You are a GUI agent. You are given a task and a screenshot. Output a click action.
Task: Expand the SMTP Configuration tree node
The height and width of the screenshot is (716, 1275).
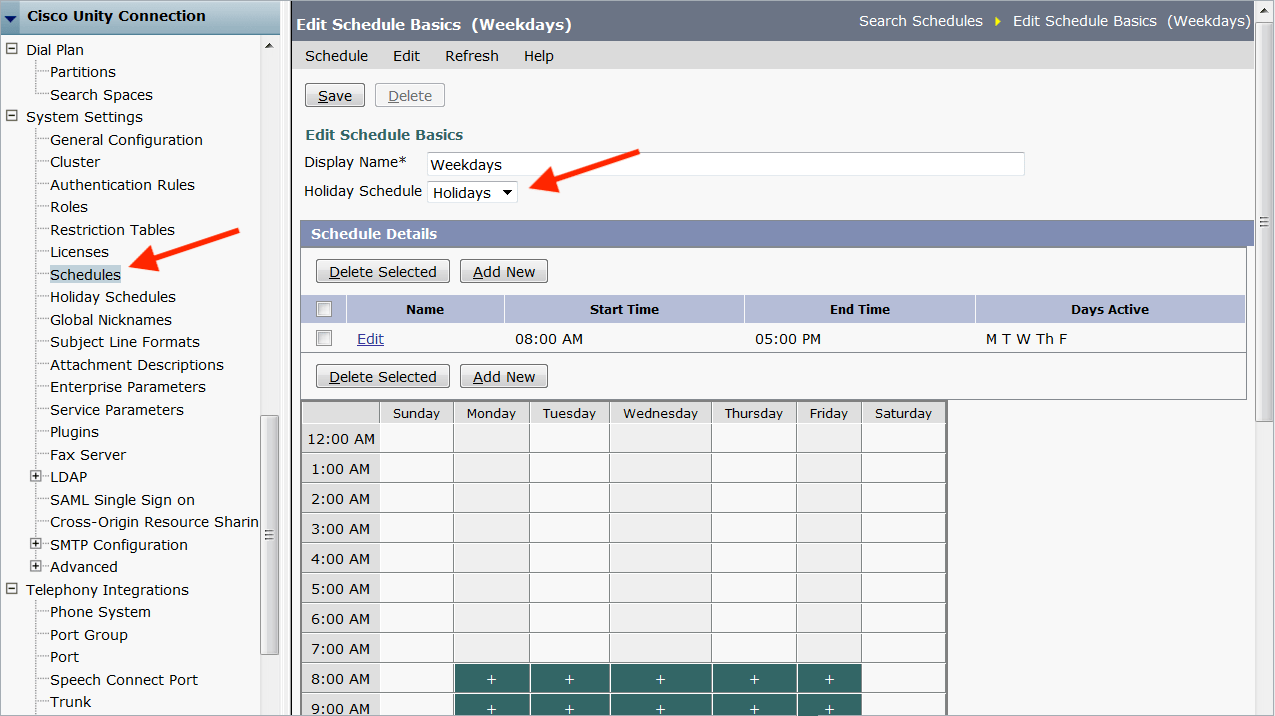(x=36, y=544)
